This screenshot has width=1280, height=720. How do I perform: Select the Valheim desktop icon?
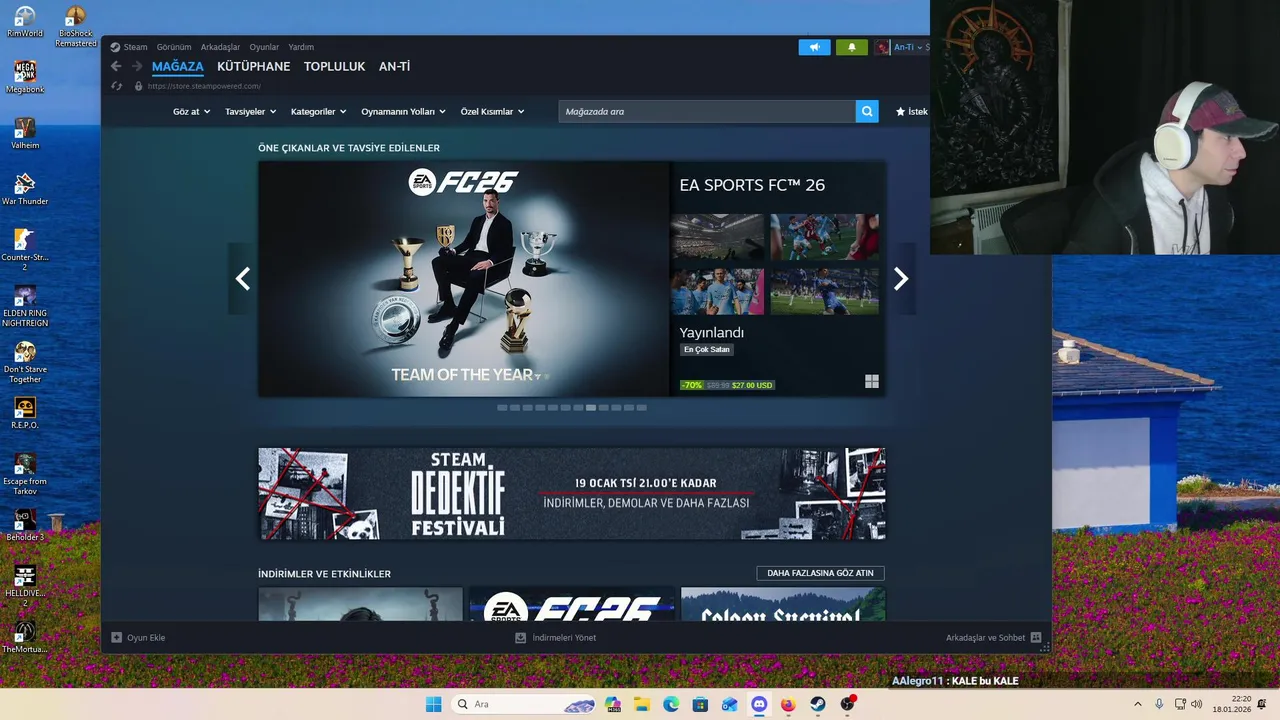pos(25,134)
